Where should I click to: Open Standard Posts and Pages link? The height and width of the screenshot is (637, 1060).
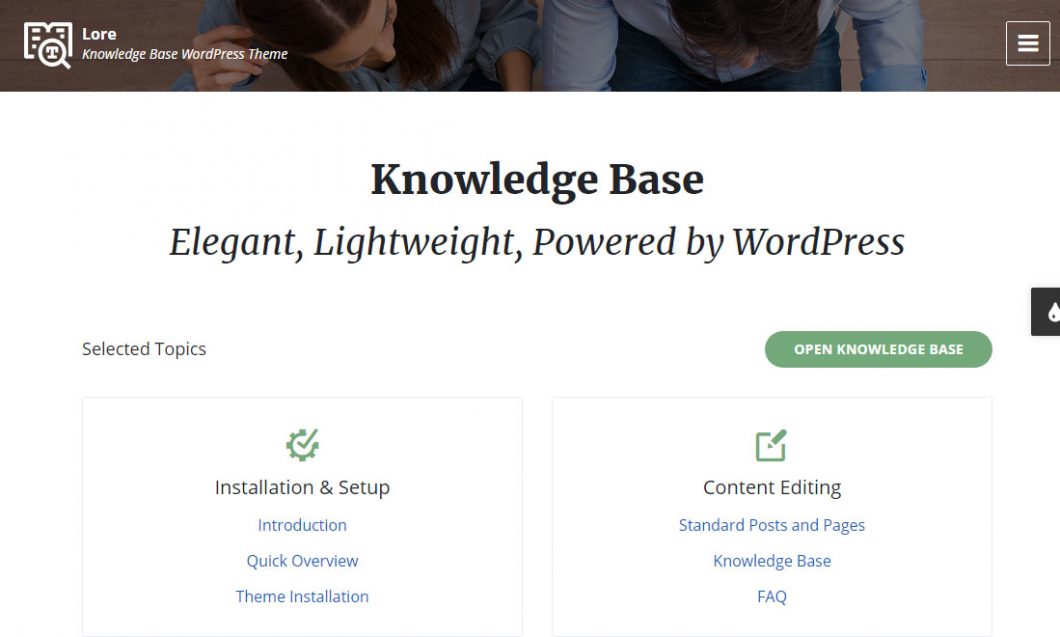(x=771, y=525)
